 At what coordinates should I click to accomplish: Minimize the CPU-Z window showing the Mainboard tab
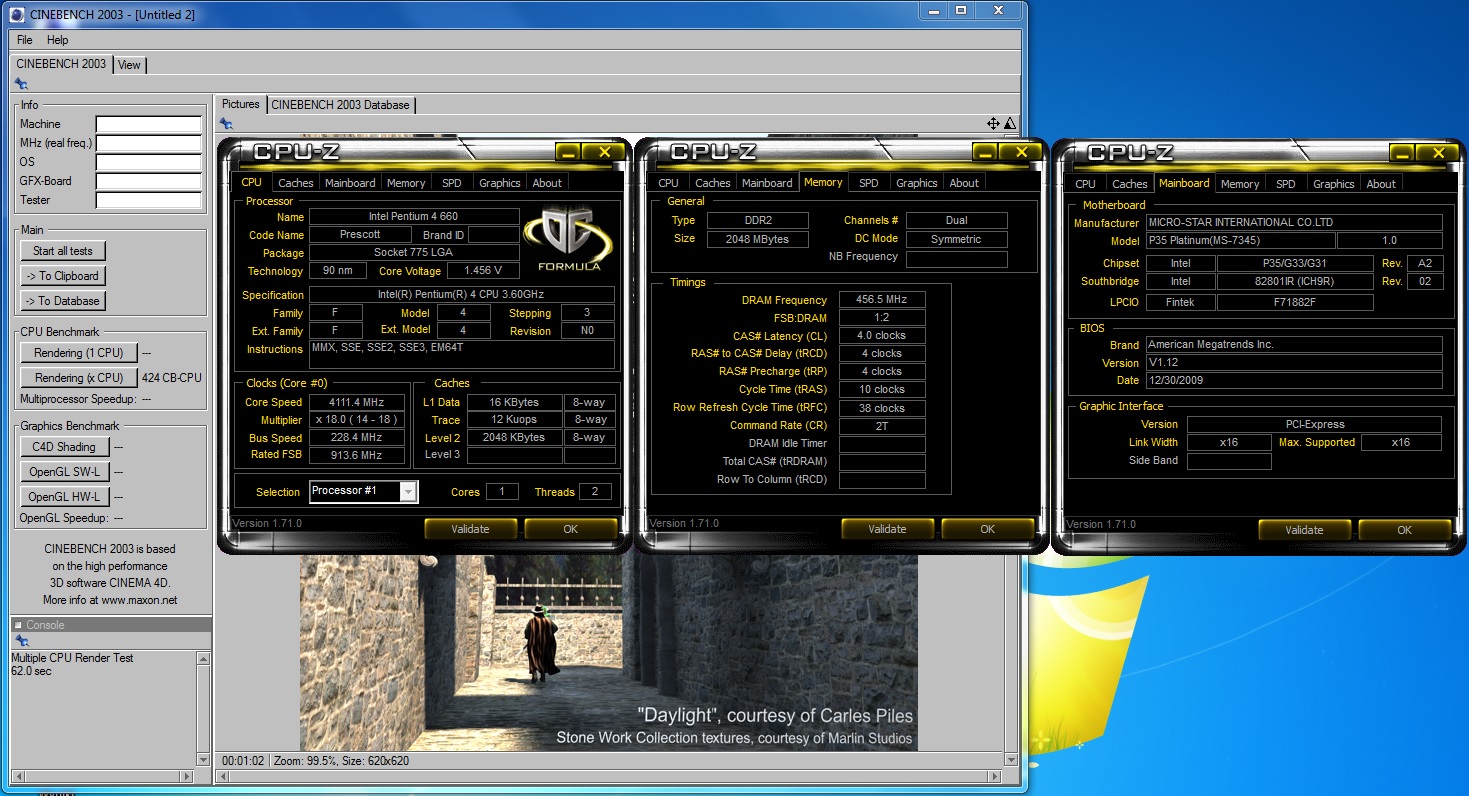click(x=1402, y=153)
